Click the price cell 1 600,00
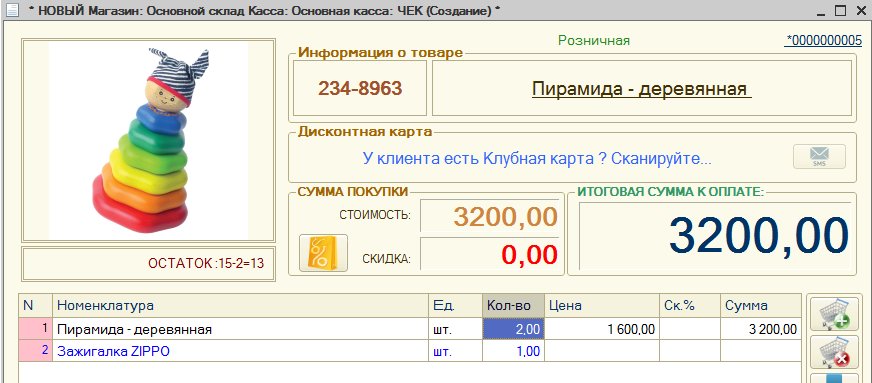Viewport: 872px width, 383px height. coord(602,329)
